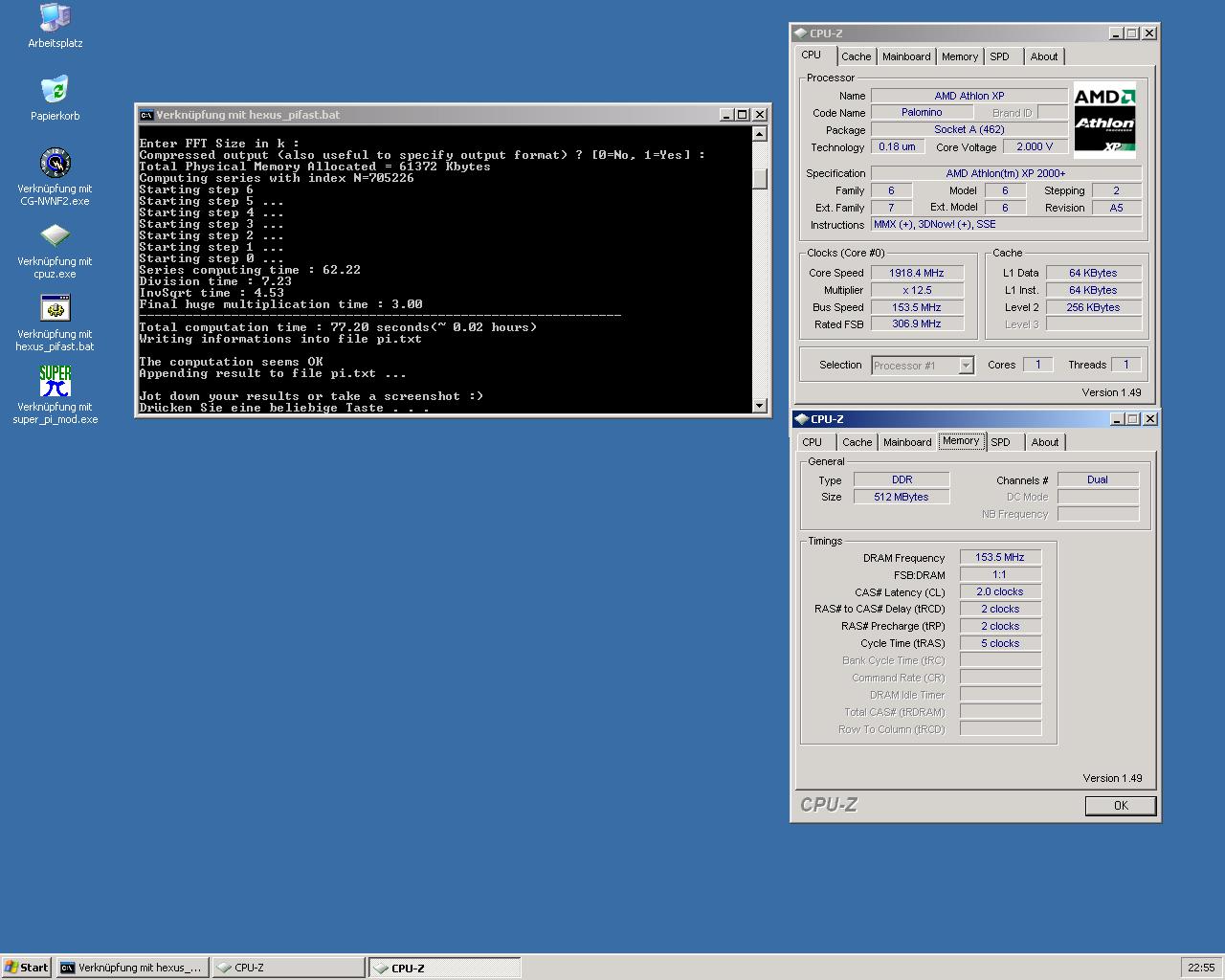The height and width of the screenshot is (980, 1225).
Task: Click the console scrollbar up arrow
Action: (760, 134)
